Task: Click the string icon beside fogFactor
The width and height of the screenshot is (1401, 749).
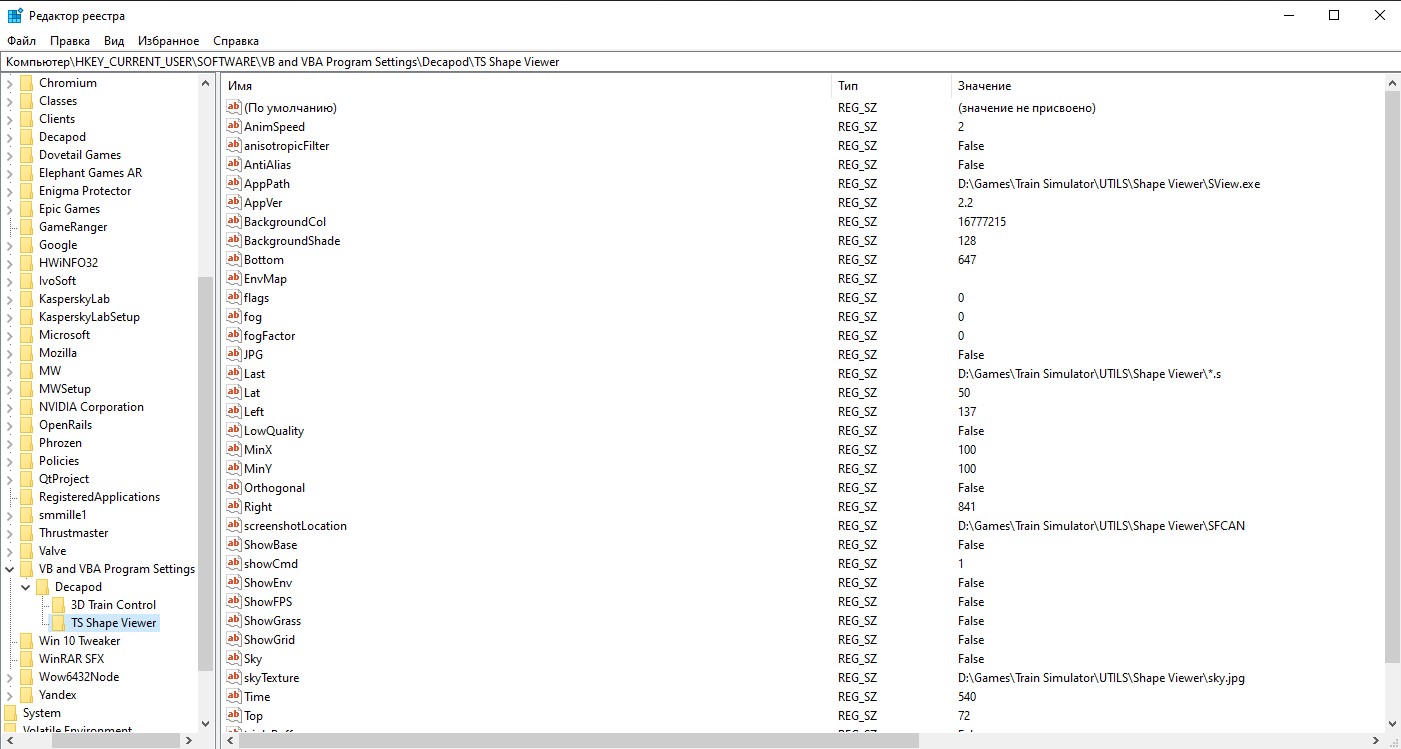Action: 234,336
